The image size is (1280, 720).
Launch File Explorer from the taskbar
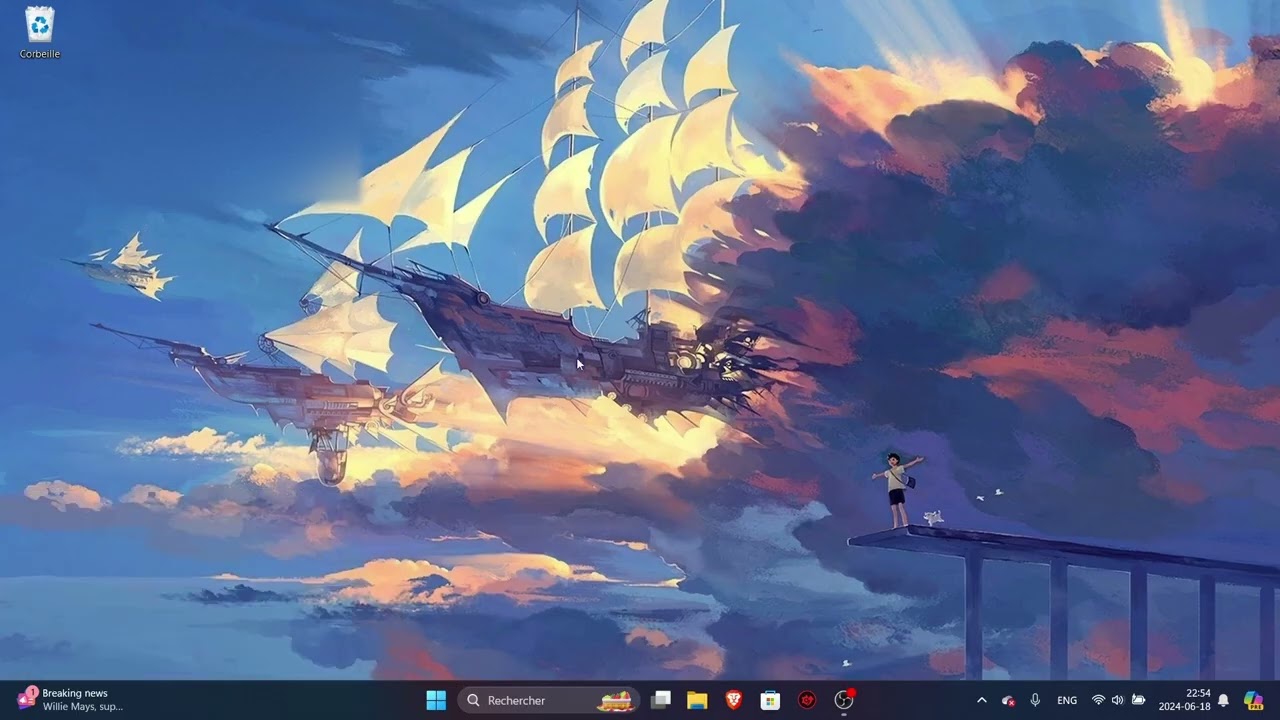tap(697, 700)
